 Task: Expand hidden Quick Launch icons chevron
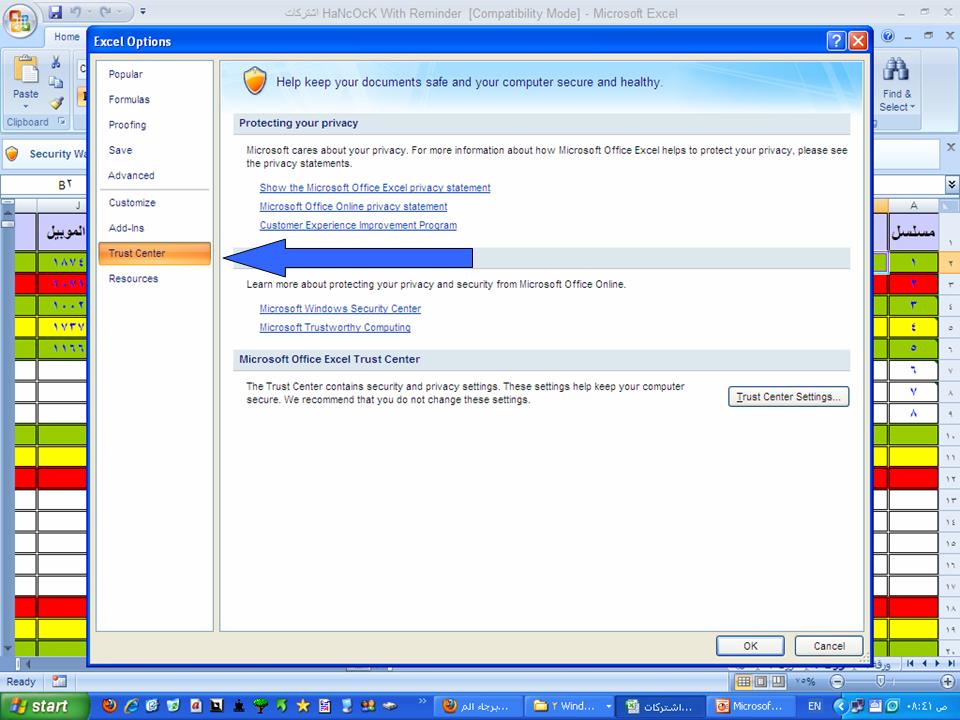click(x=422, y=701)
